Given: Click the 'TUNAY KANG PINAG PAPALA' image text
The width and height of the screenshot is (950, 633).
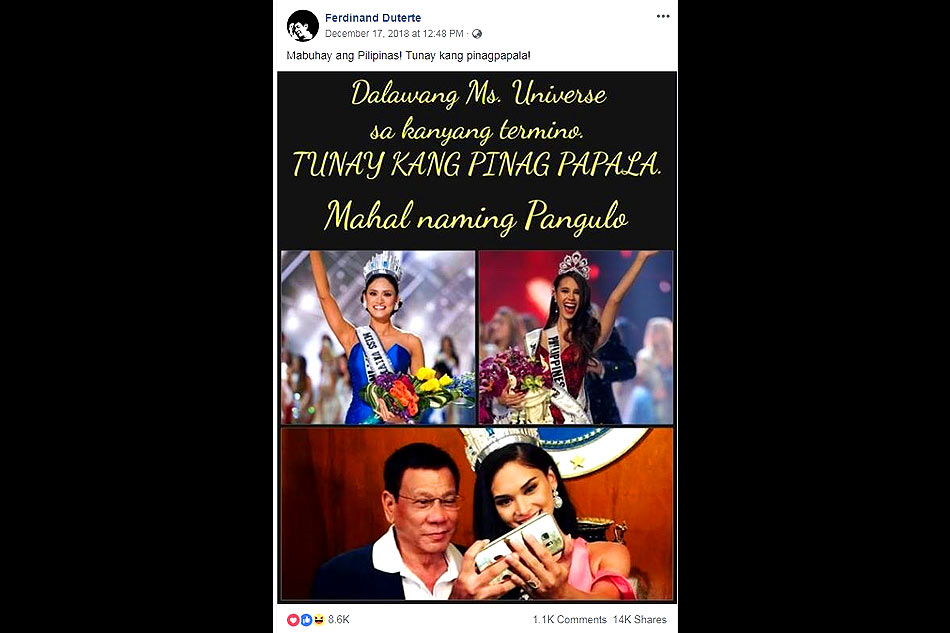Looking at the screenshot, I should coord(476,164).
